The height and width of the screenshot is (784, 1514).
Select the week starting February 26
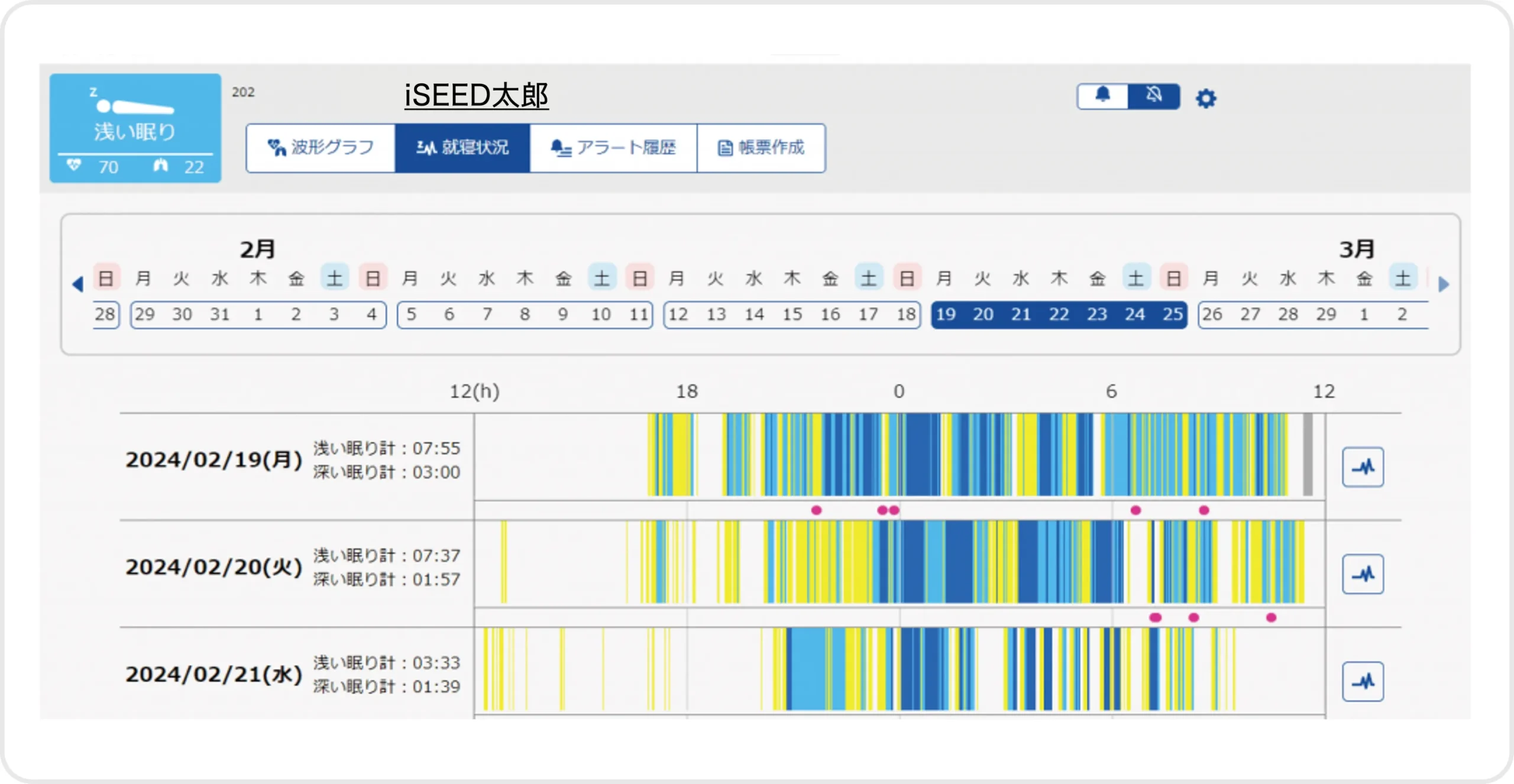[x=1307, y=315]
